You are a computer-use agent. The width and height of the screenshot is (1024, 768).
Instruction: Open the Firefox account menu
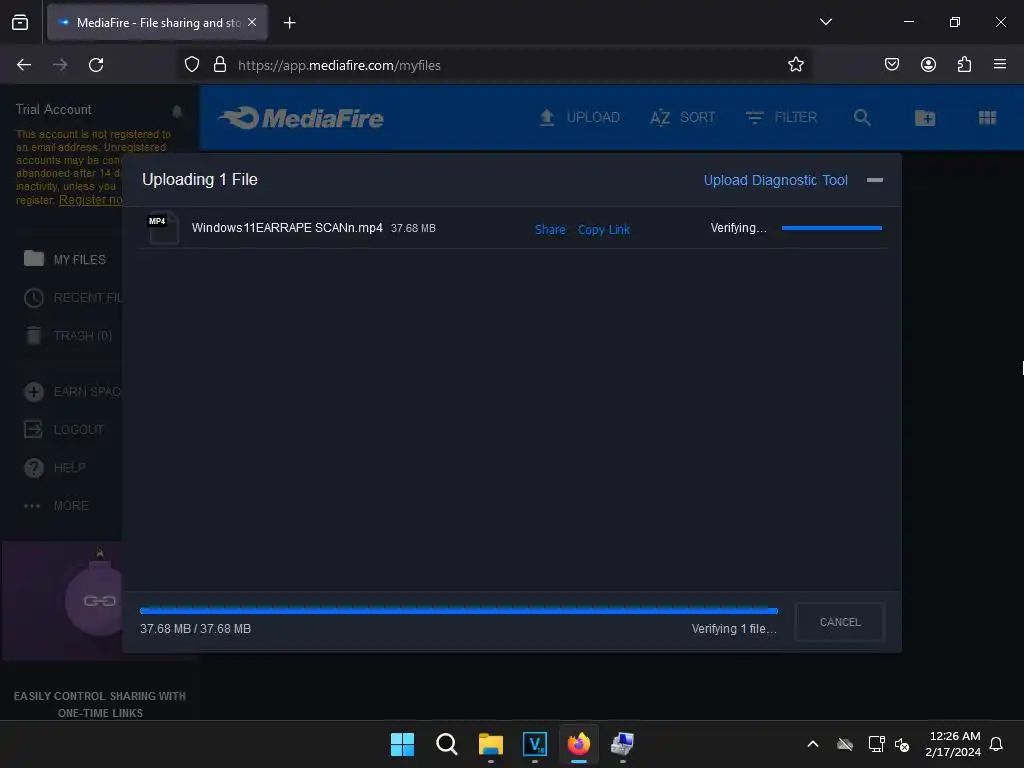(x=928, y=64)
